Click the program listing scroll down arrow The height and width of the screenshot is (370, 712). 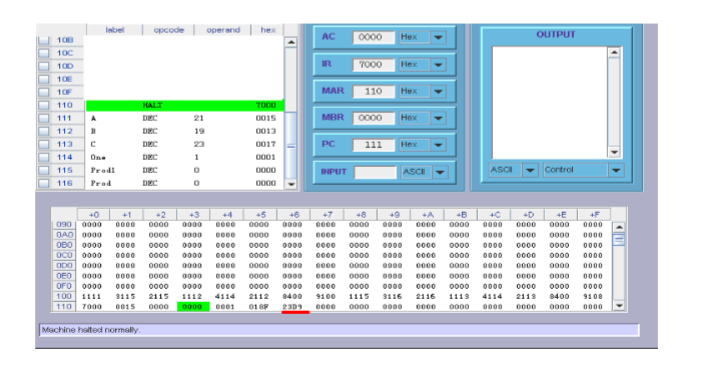[291, 184]
